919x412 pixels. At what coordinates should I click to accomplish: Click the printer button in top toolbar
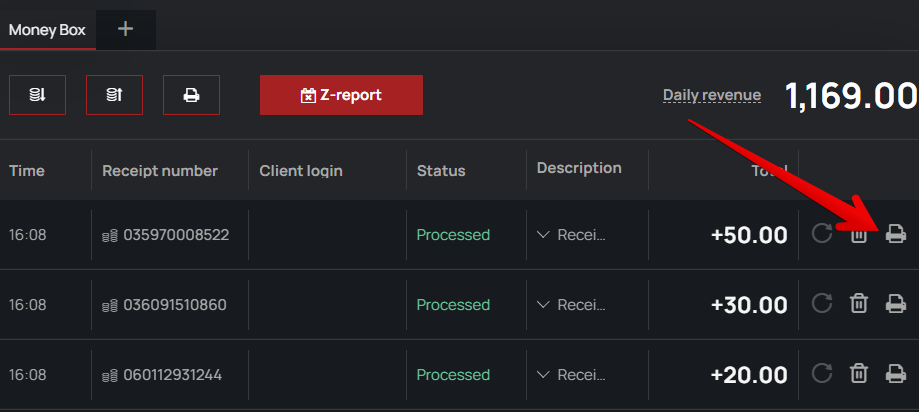click(191, 95)
